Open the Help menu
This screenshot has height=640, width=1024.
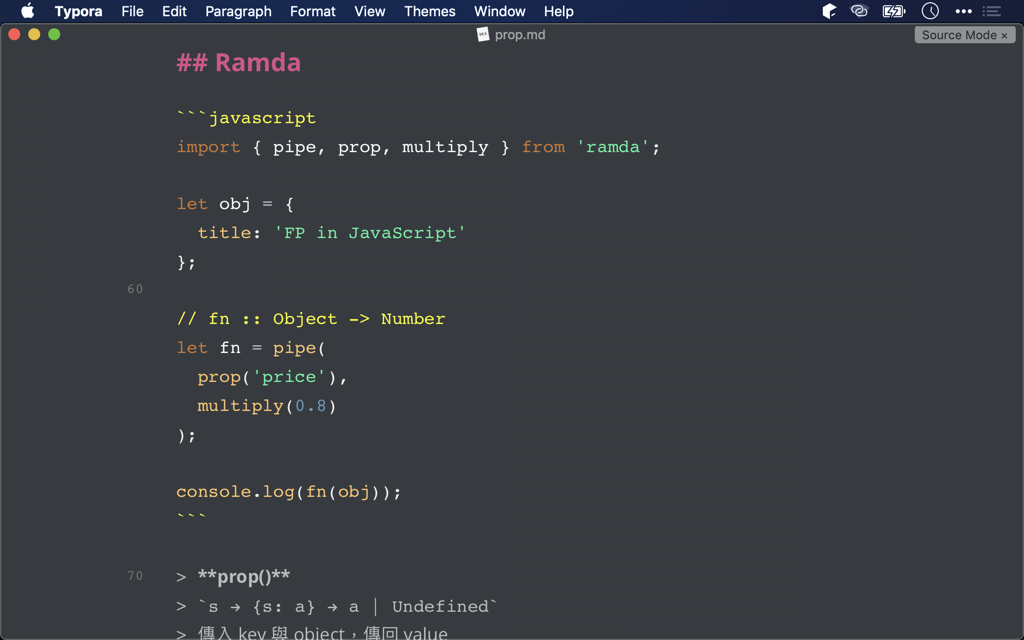coord(558,11)
